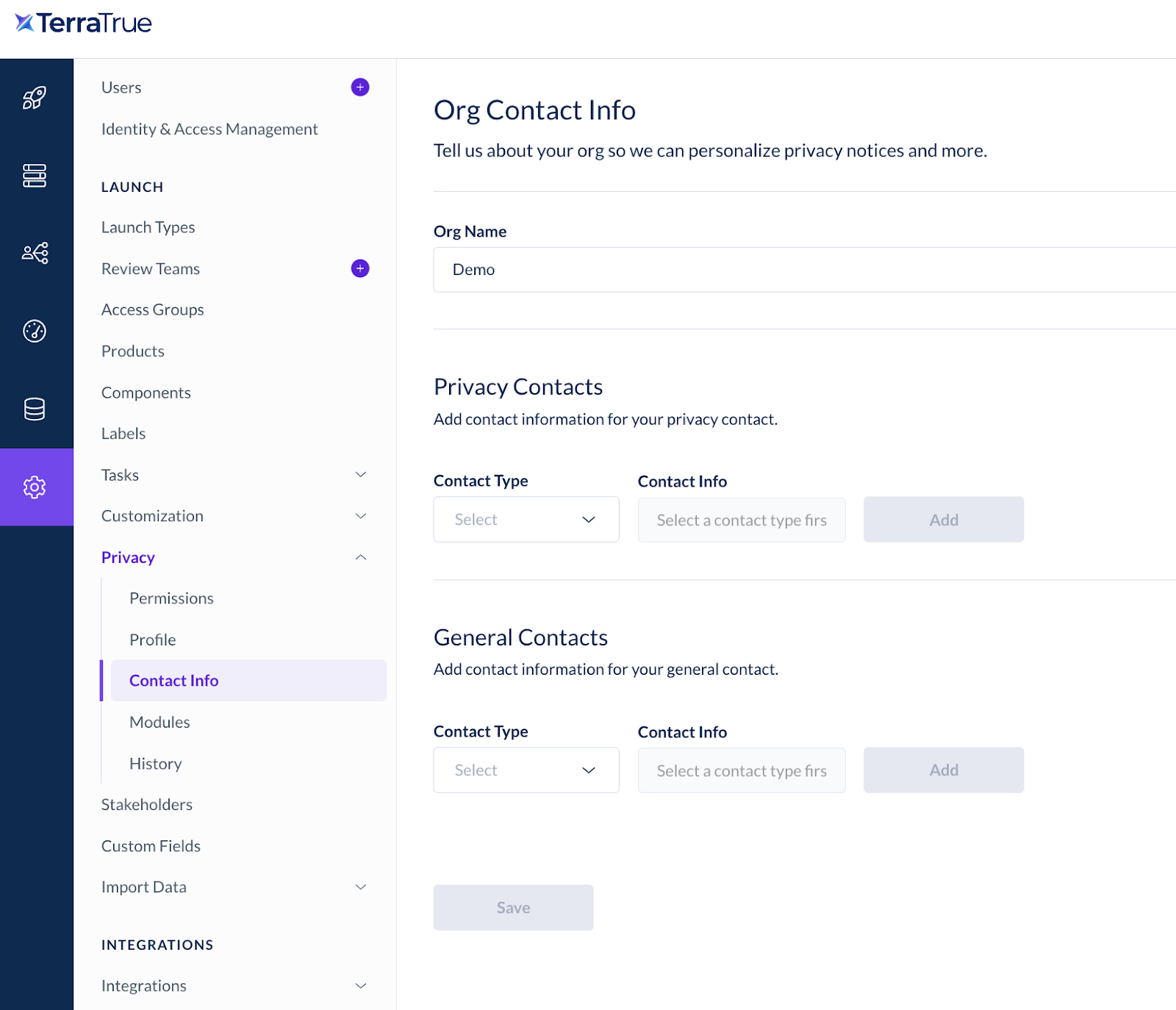The height and width of the screenshot is (1010, 1176).
Task: Expand the Customization menu chevron
Action: click(361, 516)
